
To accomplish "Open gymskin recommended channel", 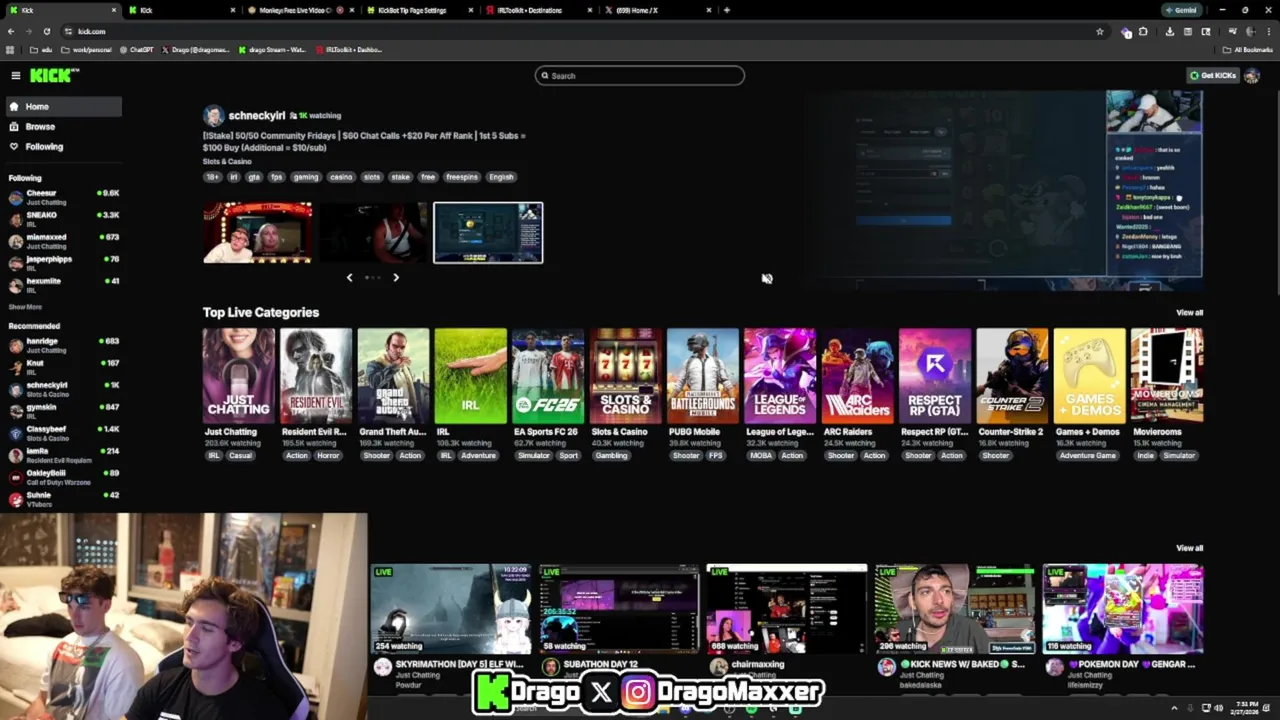I will coord(62,411).
